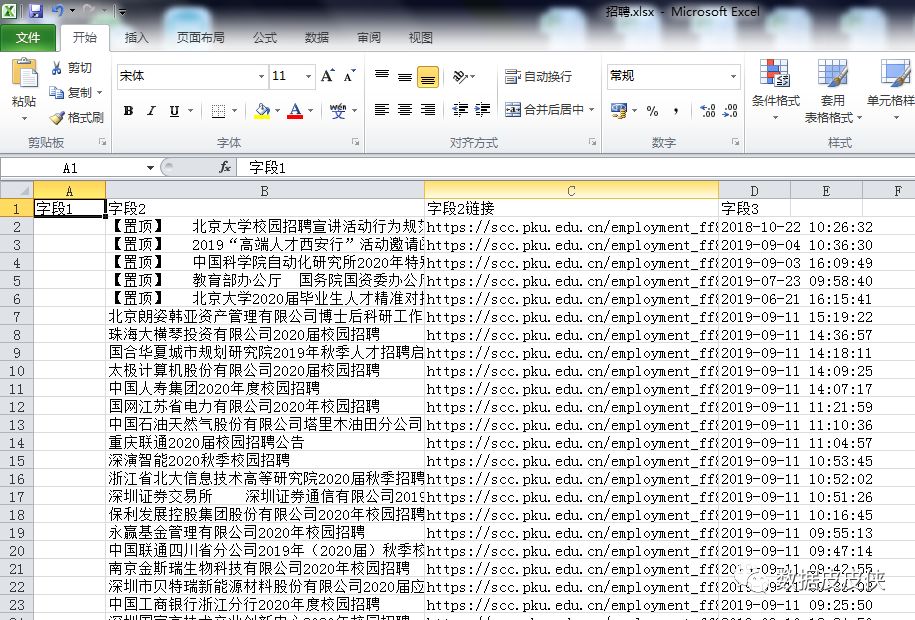Center cell text horizontally

pyautogui.click(x=404, y=110)
